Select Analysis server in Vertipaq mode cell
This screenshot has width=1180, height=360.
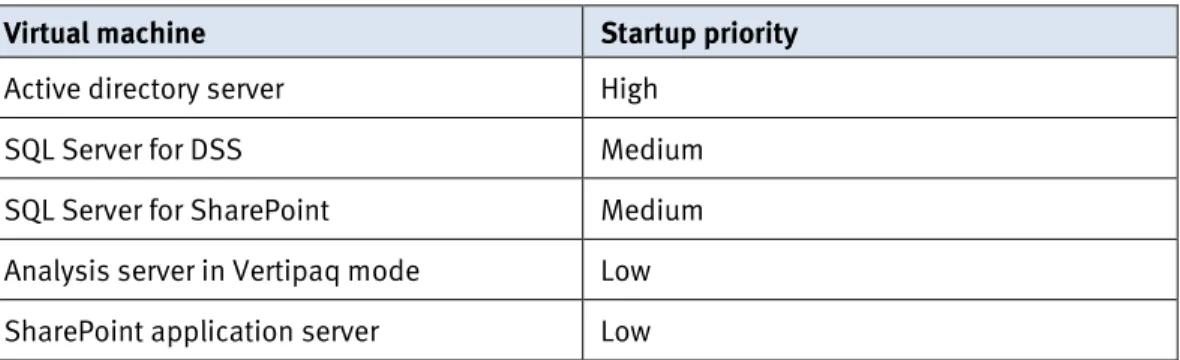[x=290, y=270]
